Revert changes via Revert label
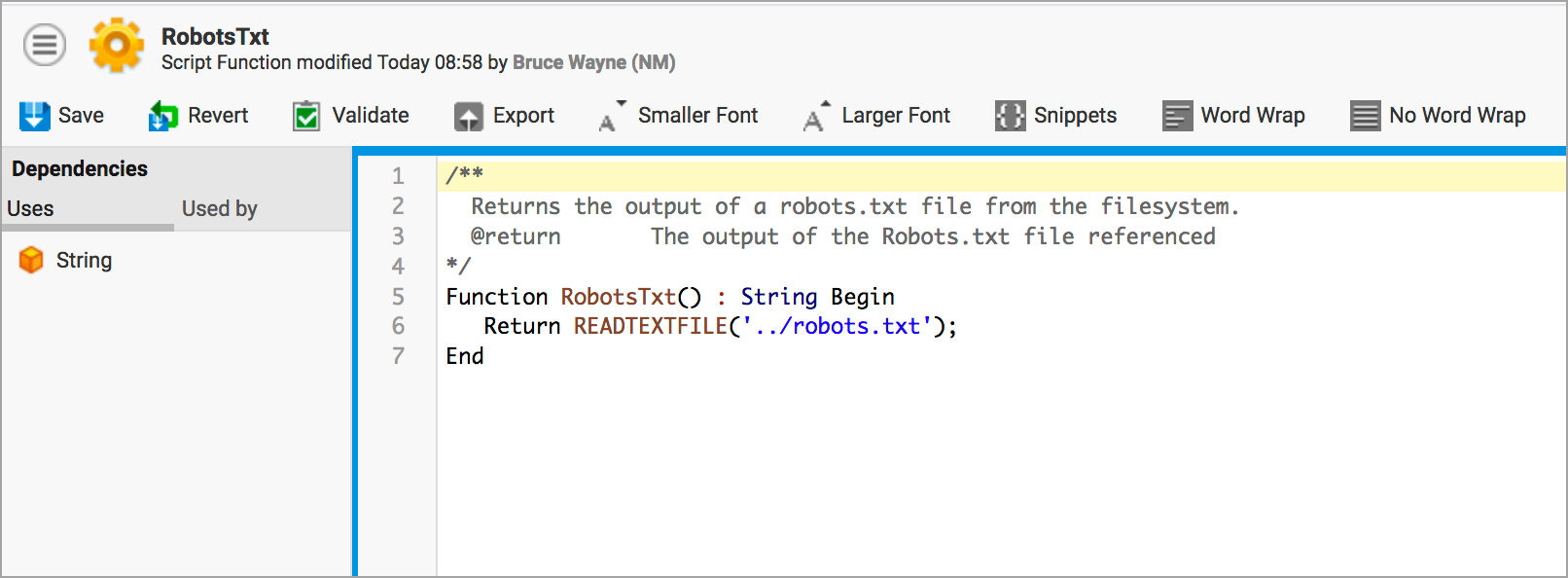 pyautogui.click(x=218, y=115)
